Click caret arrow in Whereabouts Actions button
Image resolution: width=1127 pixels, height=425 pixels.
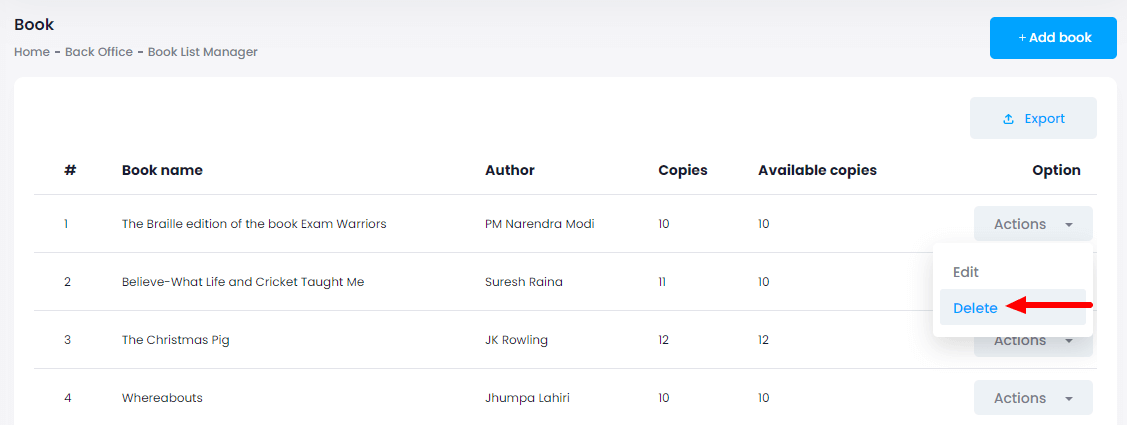click(x=1068, y=399)
